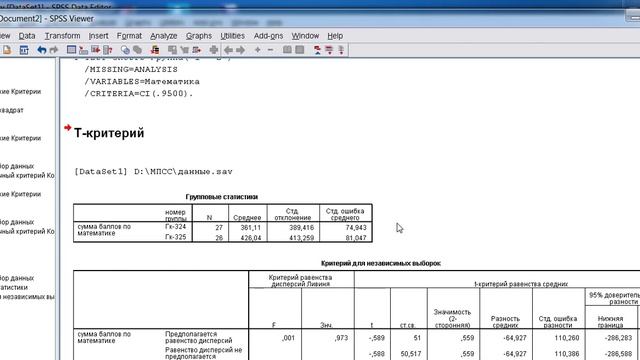Viewport: 640px width, 360px height.
Task: Open the Help menu
Action: (x=335, y=36)
